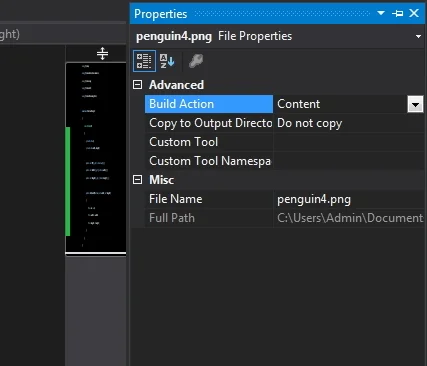Click the penguin4.png File Name value
This screenshot has height=366, width=427.
coord(349,199)
